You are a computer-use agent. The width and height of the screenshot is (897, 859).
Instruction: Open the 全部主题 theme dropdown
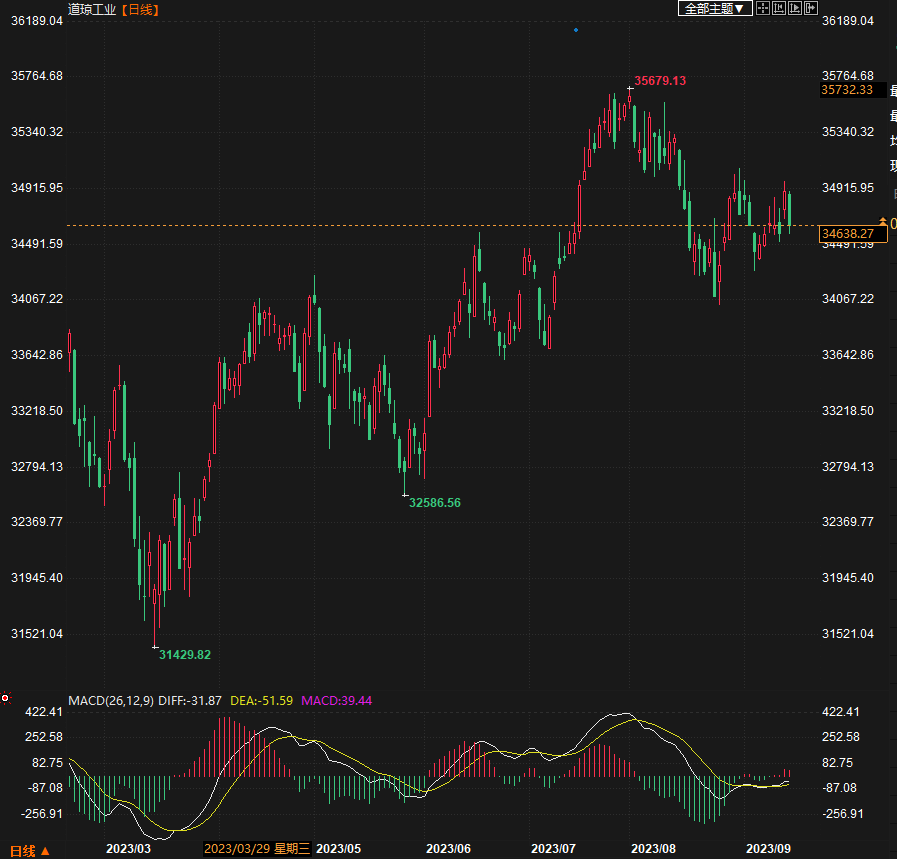(714, 8)
